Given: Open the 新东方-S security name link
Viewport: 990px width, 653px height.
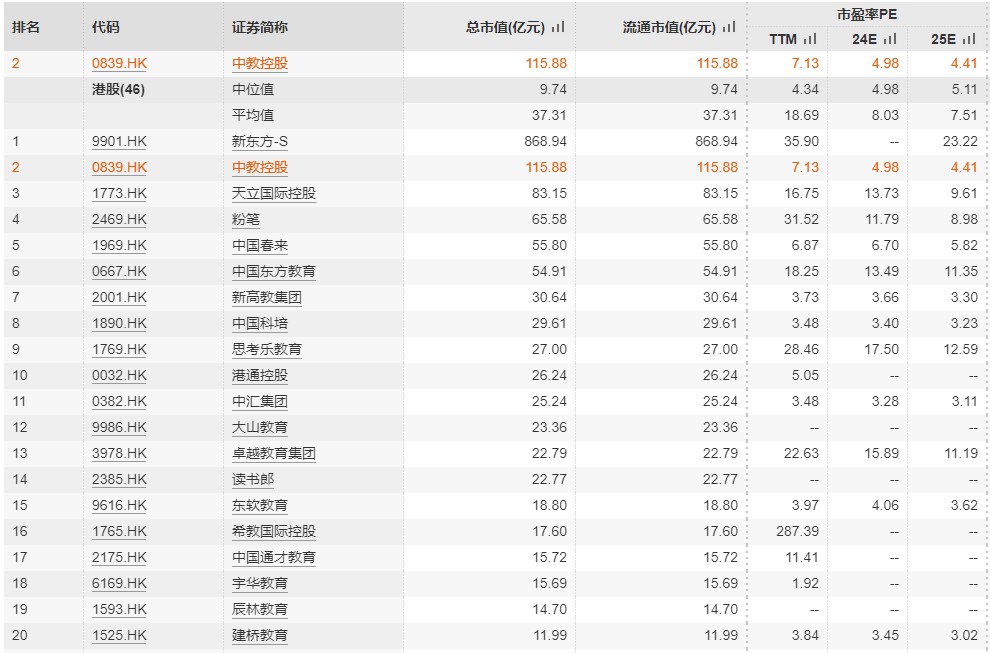Looking at the screenshot, I should pyautogui.click(x=260, y=142).
